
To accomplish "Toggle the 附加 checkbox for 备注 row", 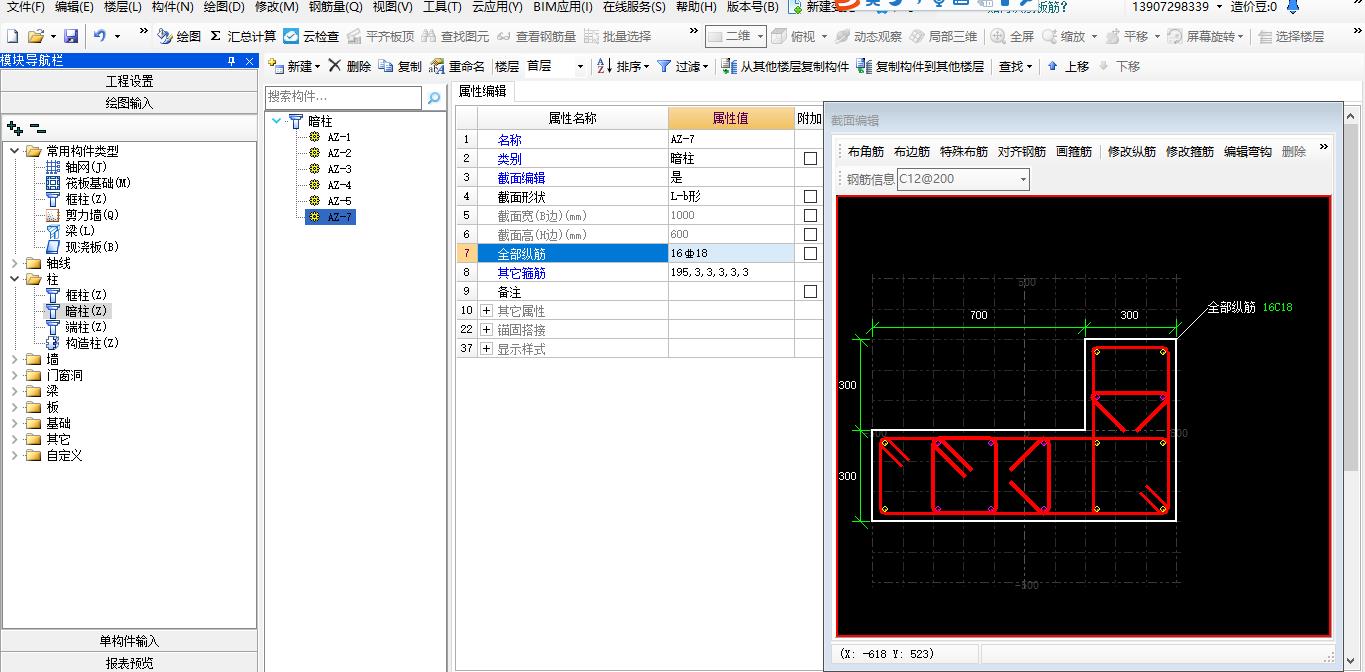I will 810,291.
